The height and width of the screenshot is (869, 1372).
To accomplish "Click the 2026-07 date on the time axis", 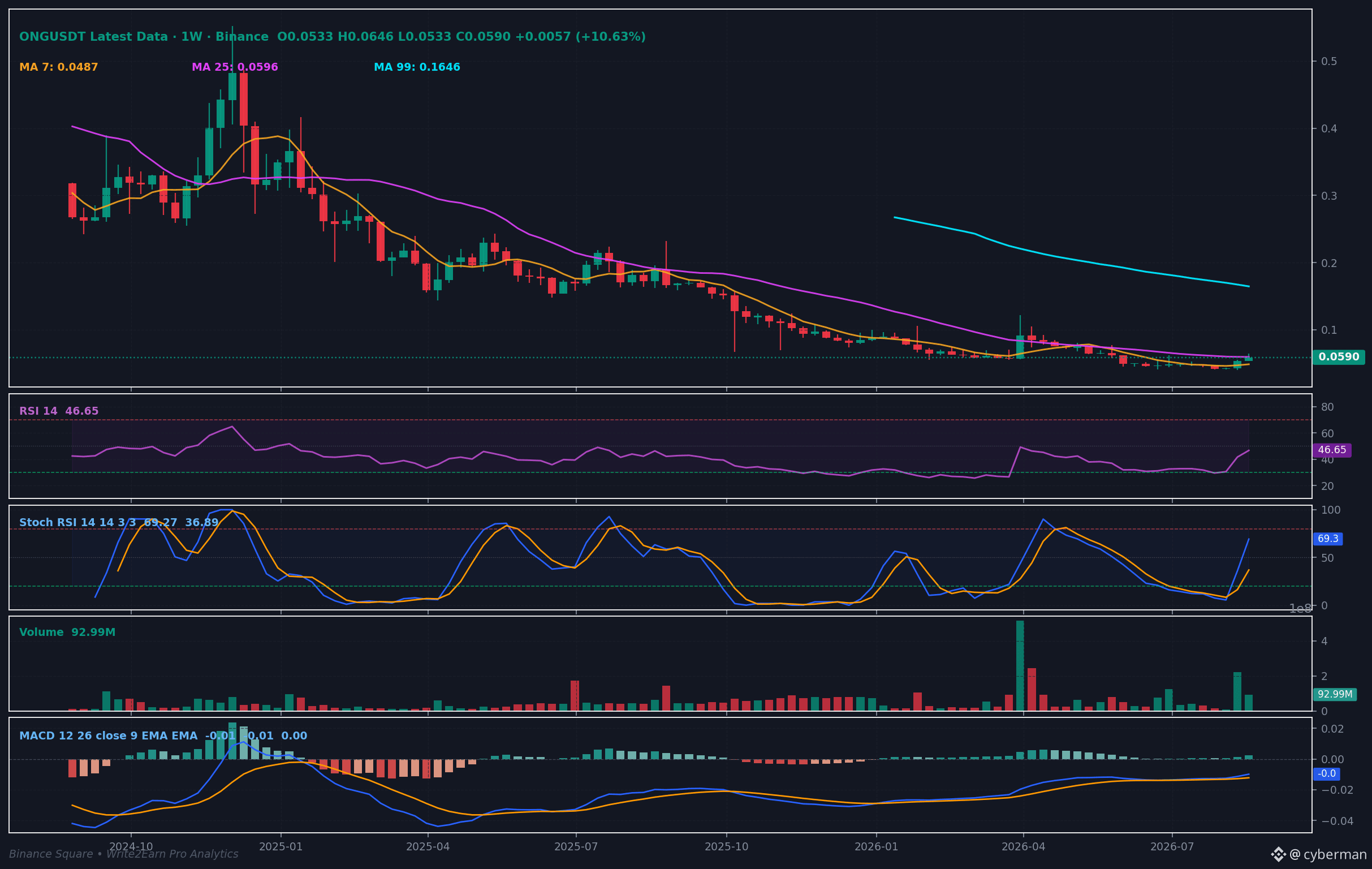I will pyautogui.click(x=1172, y=847).
